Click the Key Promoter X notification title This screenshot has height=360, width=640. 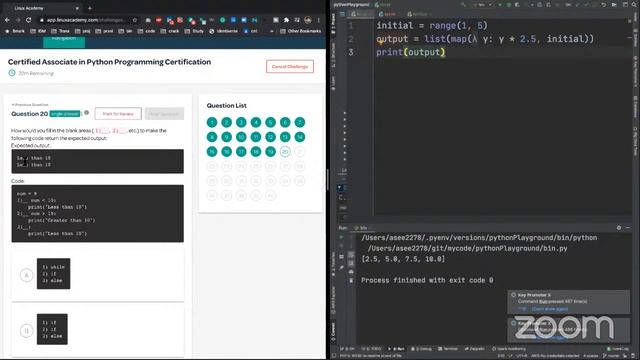(x=534, y=295)
